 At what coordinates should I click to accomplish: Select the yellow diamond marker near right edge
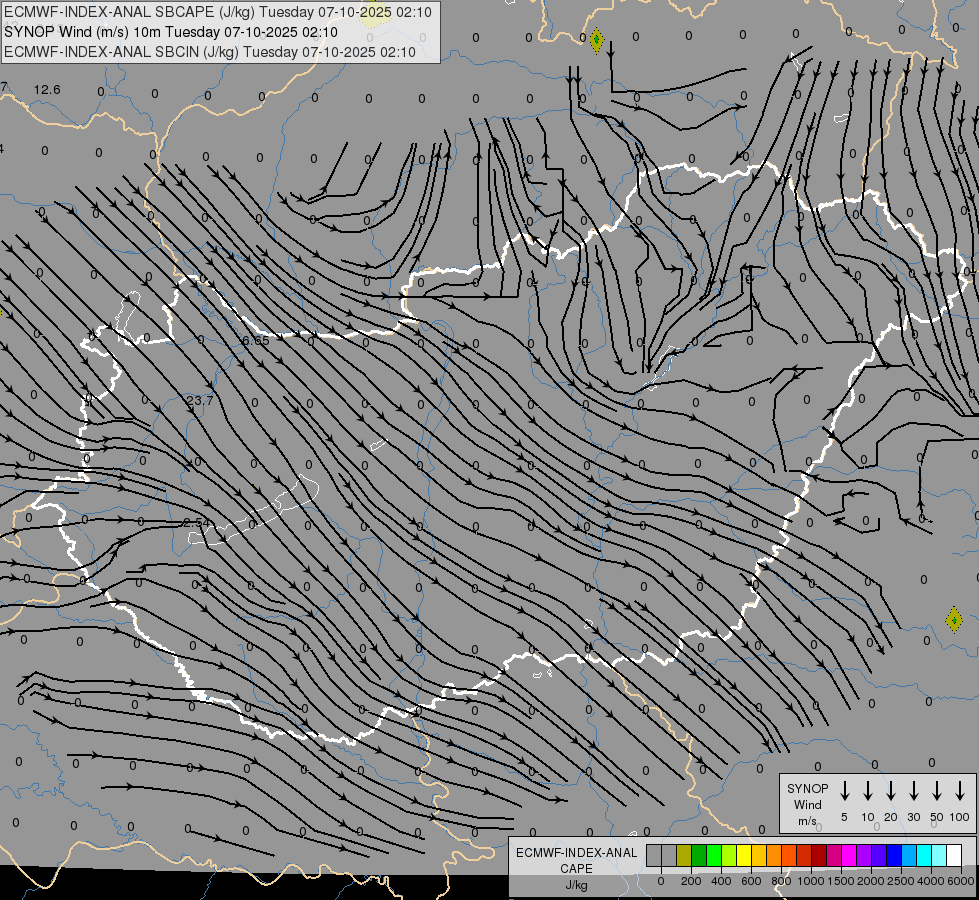[954, 620]
